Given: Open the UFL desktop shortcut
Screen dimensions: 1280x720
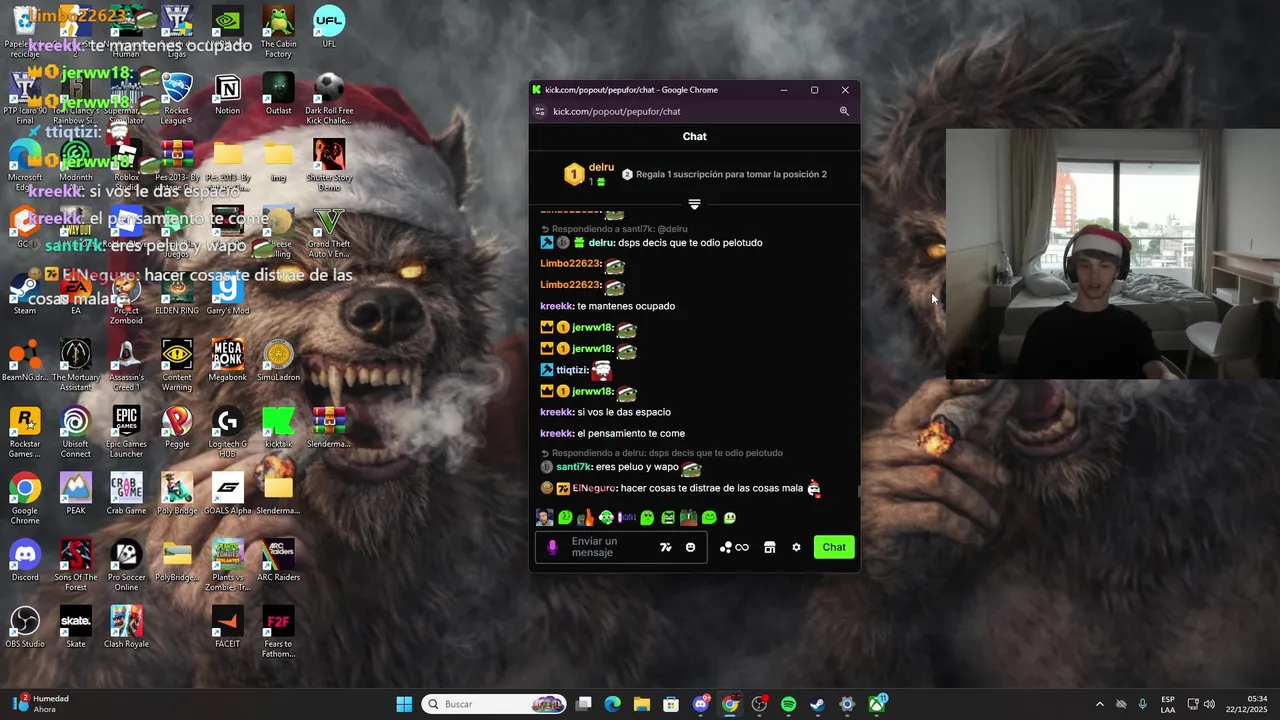Looking at the screenshot, I should pos(329,27).
